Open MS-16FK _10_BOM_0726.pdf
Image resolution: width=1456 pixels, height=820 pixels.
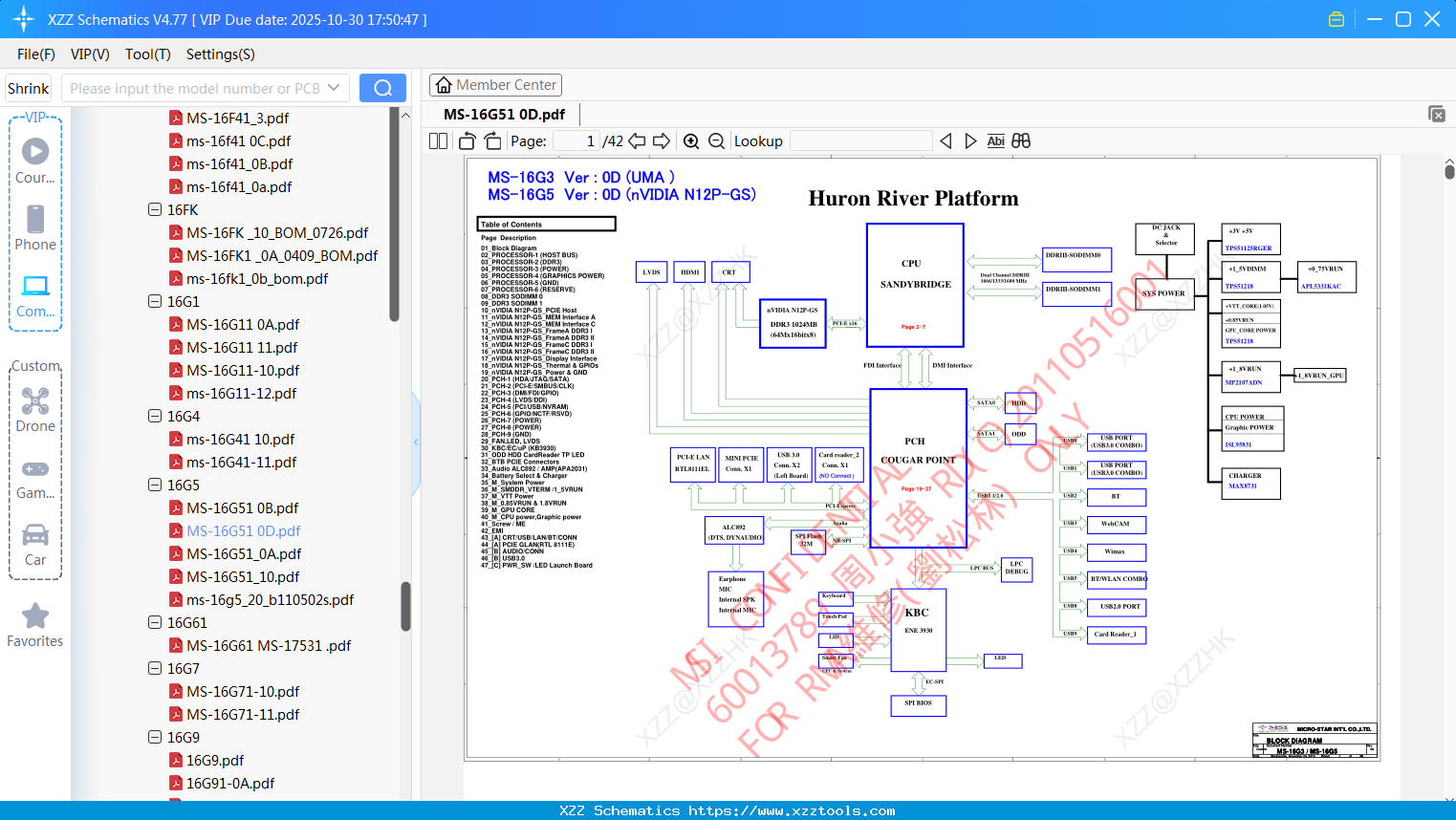tap(277, 232)
